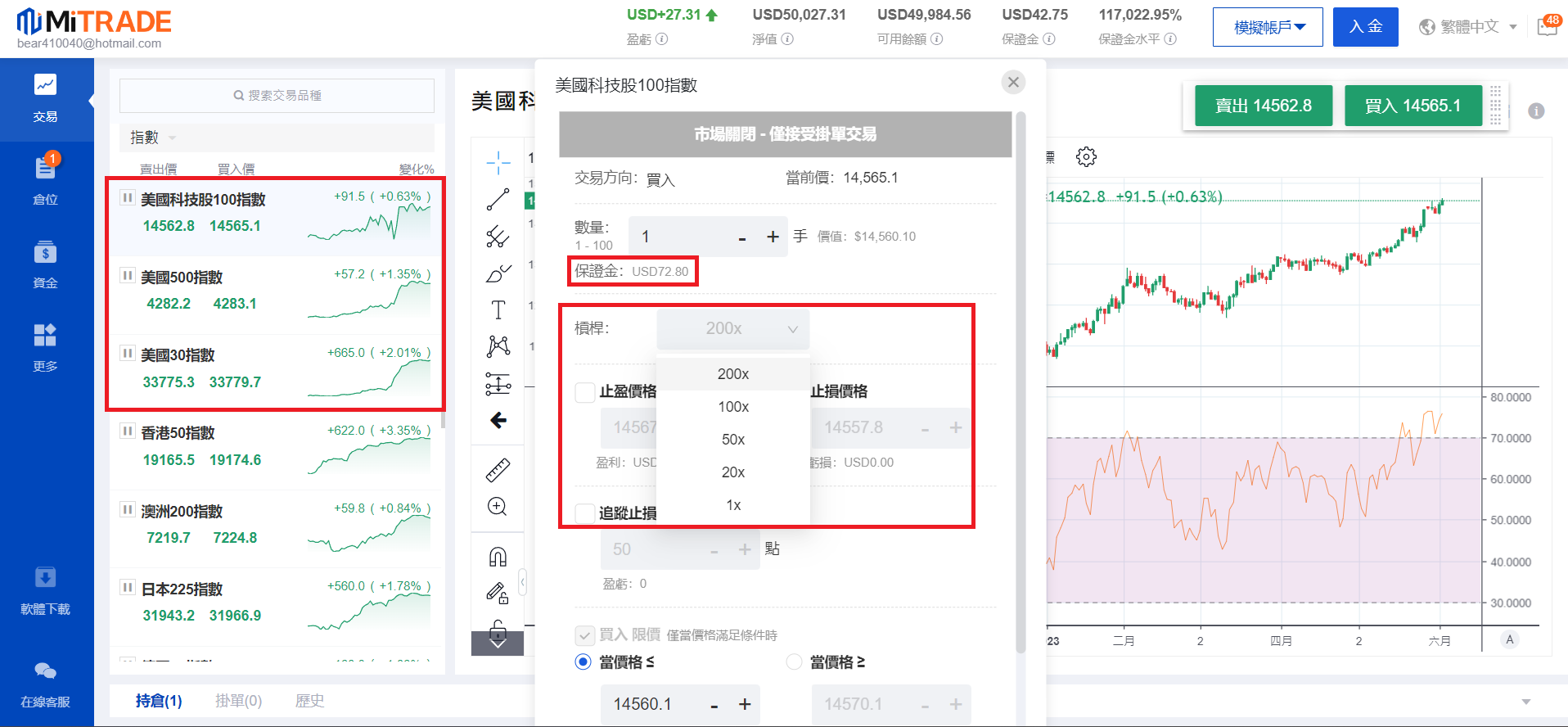1568x727 pixels.
Task: Open online customer service chat
Action: pyautogui.click(x=46, y=683)
